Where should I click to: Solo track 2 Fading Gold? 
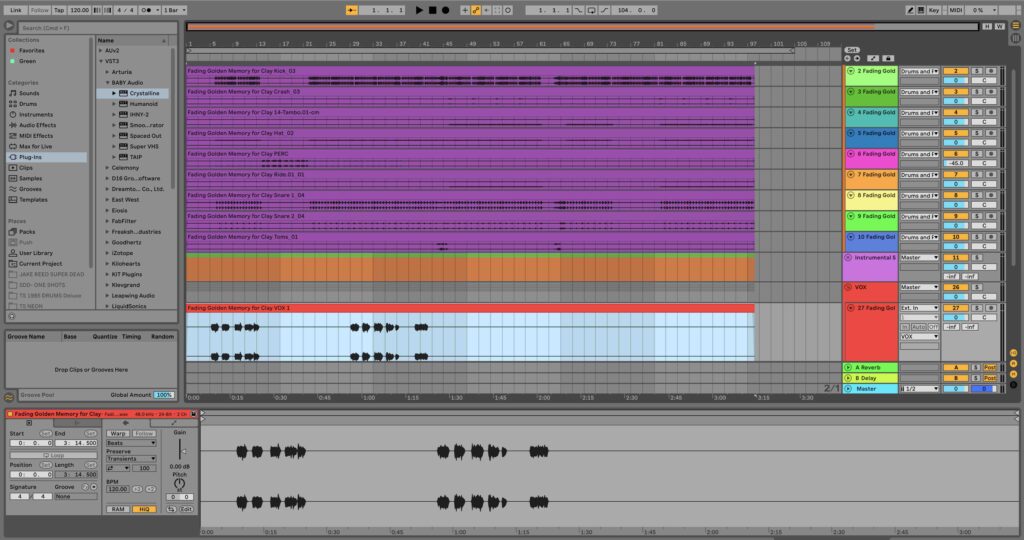[977, 71]
